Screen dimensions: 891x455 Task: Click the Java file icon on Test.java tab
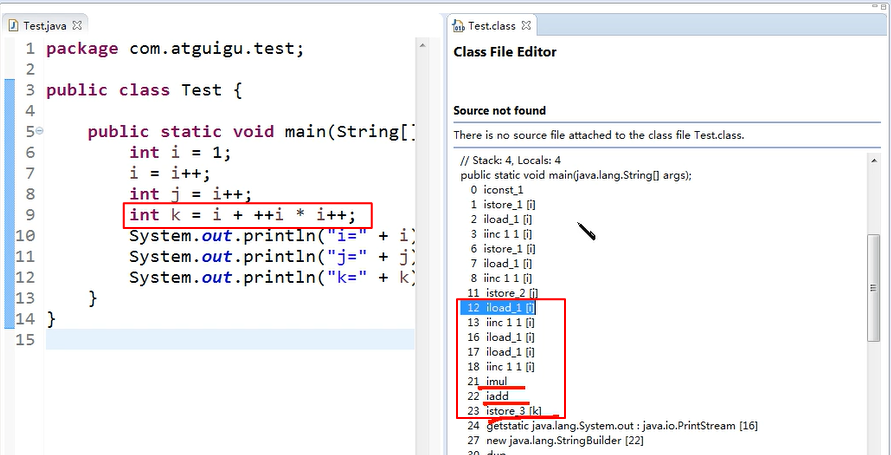(x=14, y=26)
